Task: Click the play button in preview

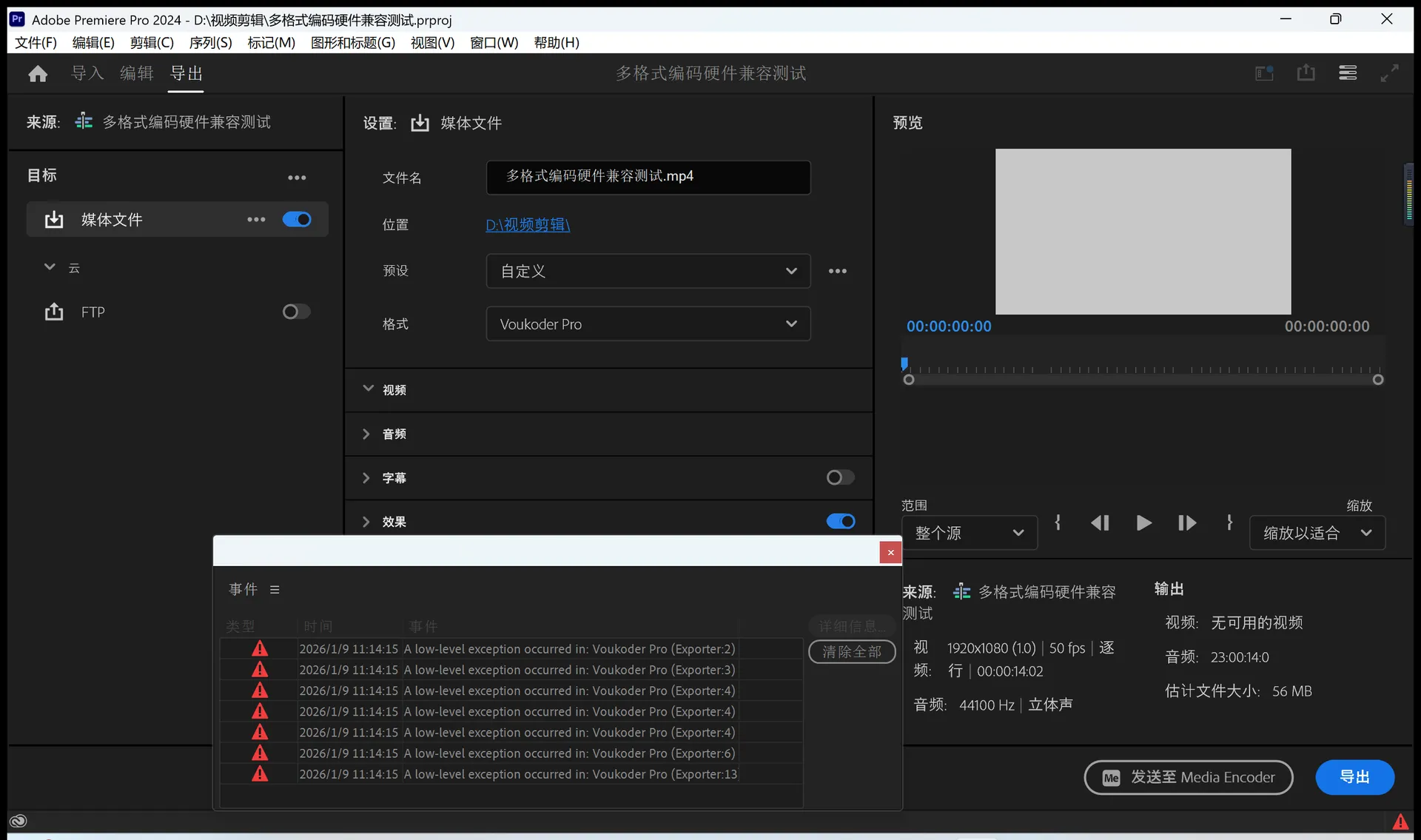Action: tap(1143, 523)
